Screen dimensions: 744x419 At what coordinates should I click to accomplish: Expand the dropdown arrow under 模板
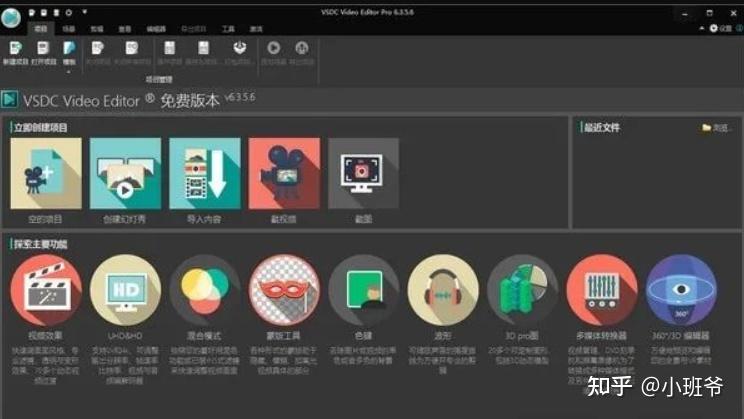[69, 72]
